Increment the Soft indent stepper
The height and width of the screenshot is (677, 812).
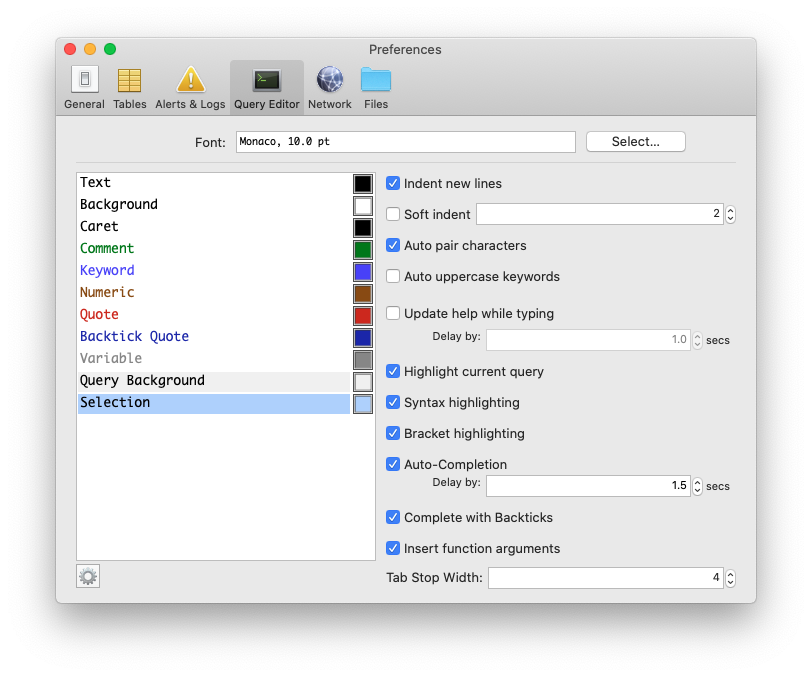click(730, 209)
